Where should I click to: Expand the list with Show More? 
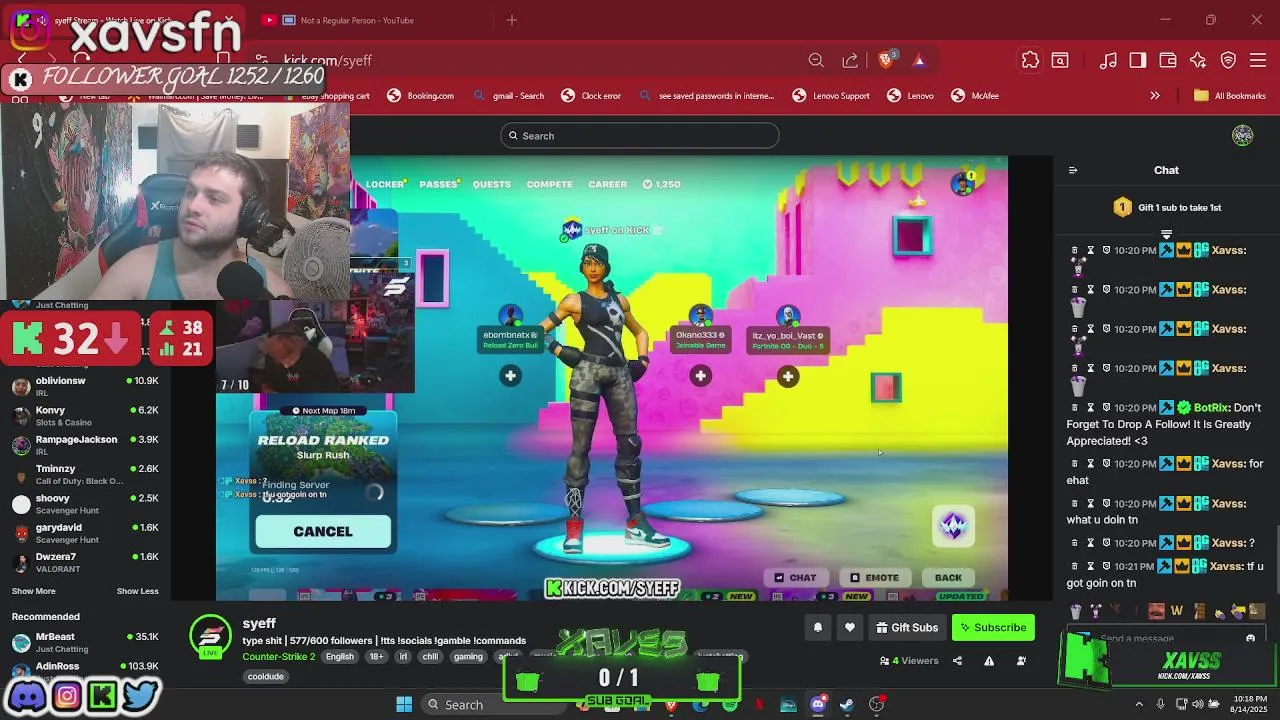34,591
